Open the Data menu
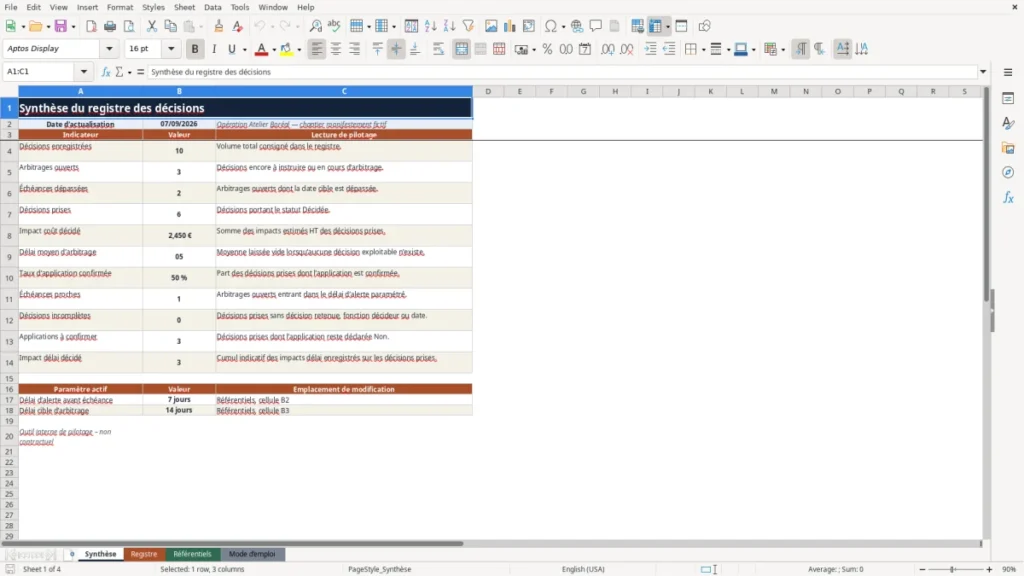This screenshot has width=1024, height=576. click(x=212, y=7)
